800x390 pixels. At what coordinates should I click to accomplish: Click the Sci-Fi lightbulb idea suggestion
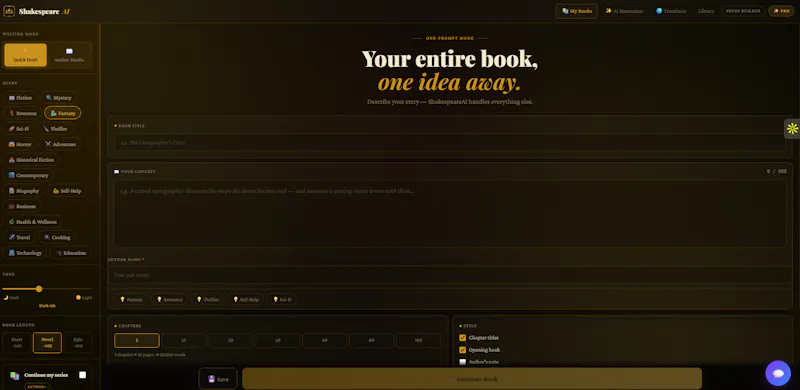click(x=282, y=299)
